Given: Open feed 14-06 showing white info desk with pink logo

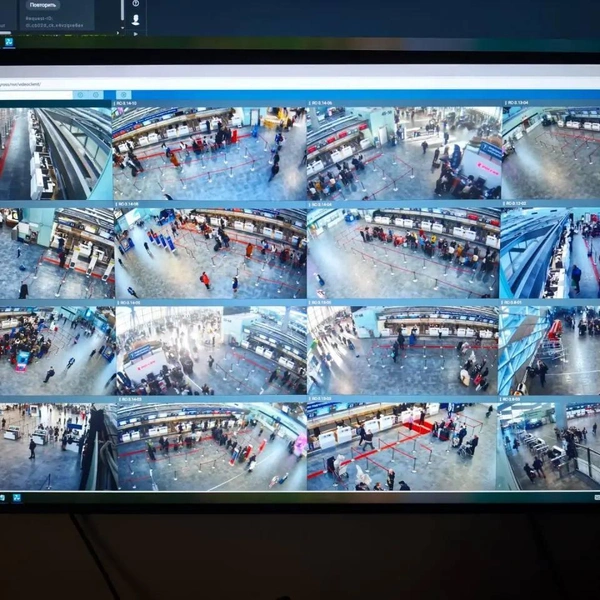Looking at the screenshot, I should tap(404, 153).
